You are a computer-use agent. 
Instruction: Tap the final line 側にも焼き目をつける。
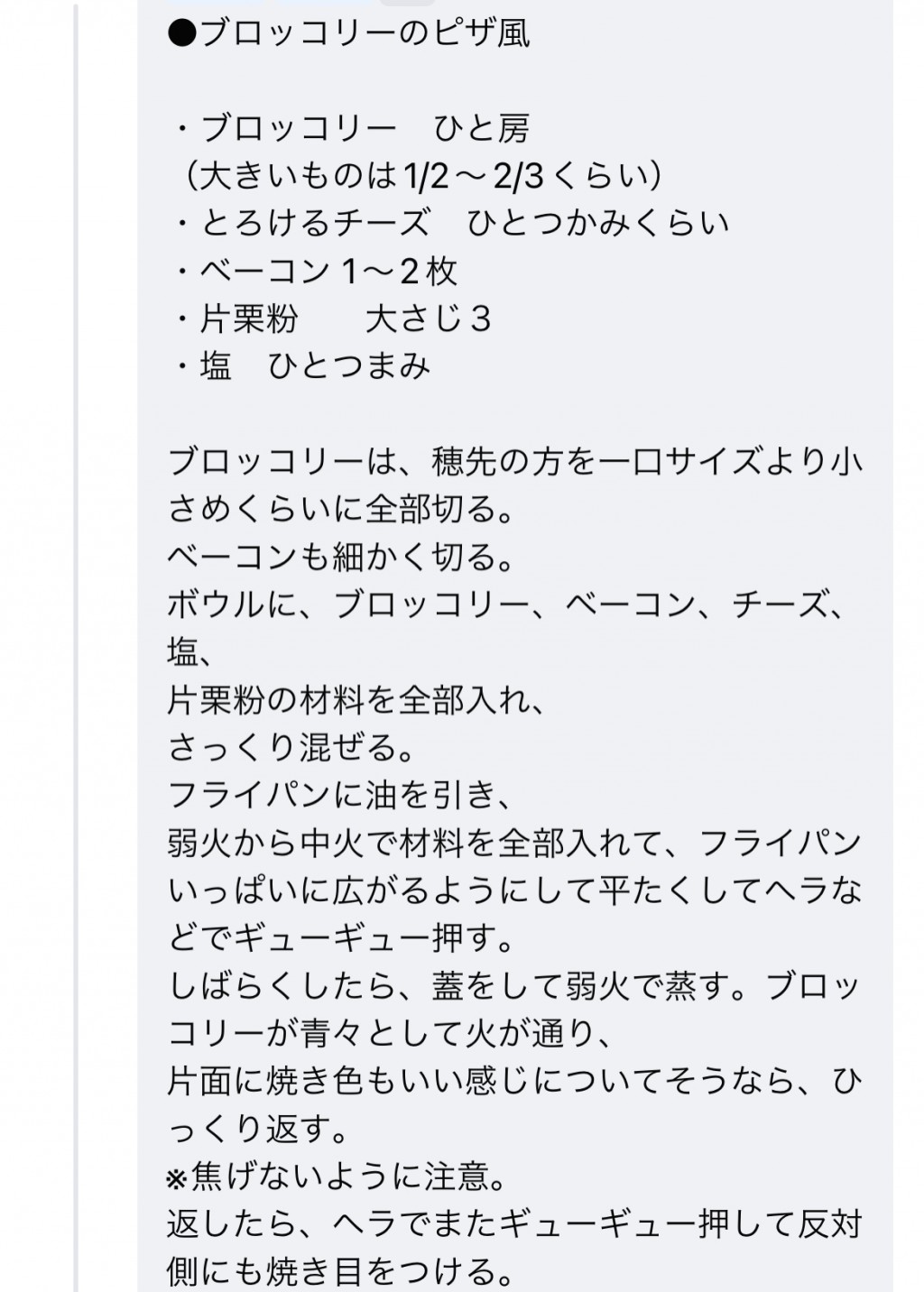[x=341, y=1272]
